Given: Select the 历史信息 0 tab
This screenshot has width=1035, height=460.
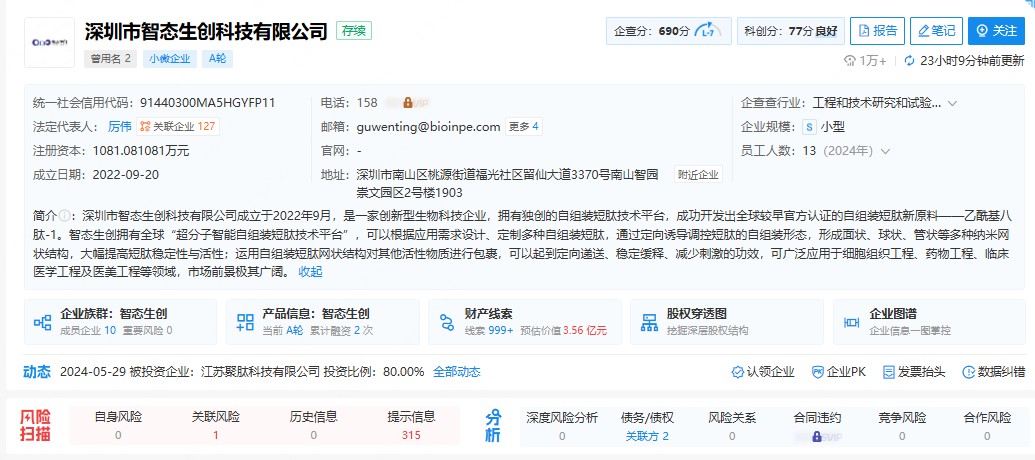Looking at the screenshot, I should tap(314, 426).
